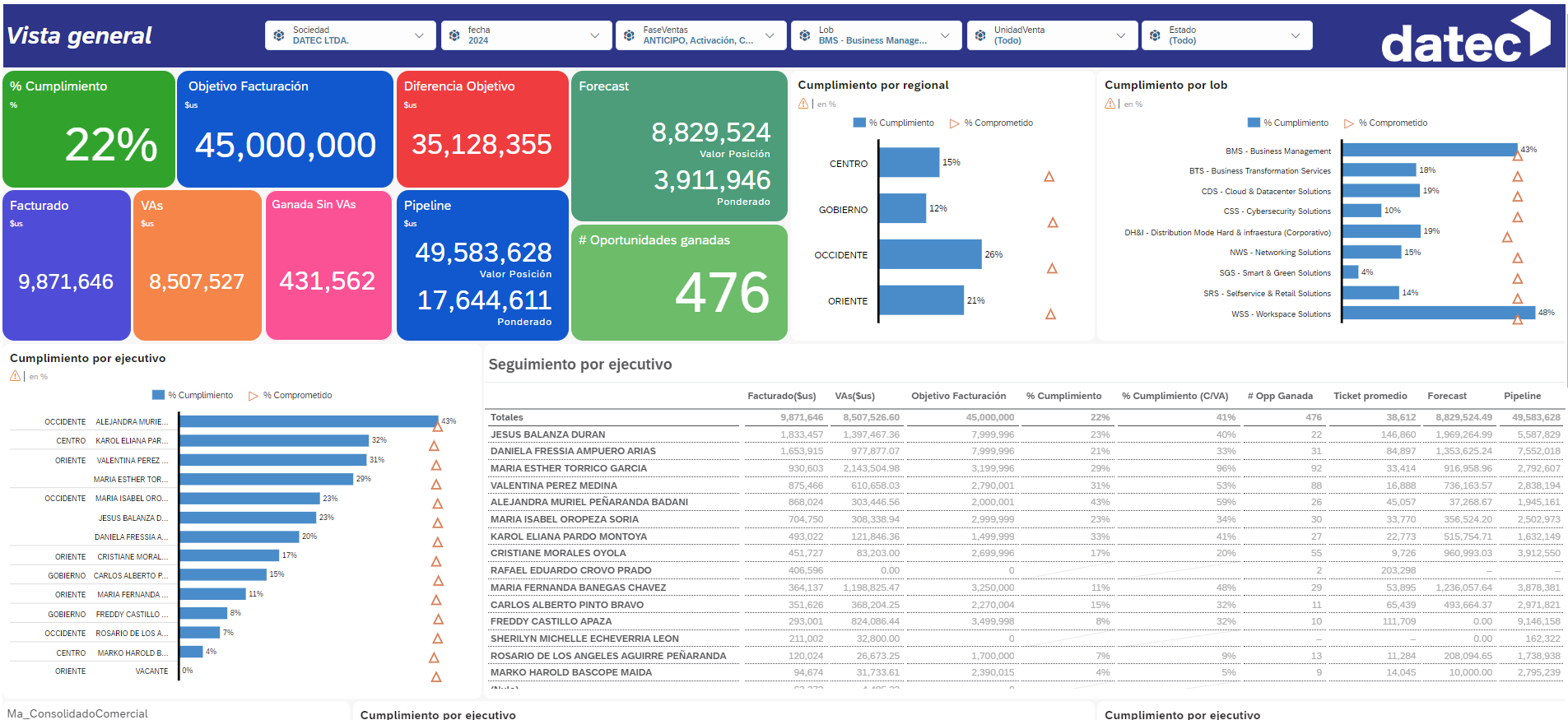Click warning icon under Cumplimiento por lob
The height and width of the screenshot is (720, 1568).
(x=1110, y=104)
